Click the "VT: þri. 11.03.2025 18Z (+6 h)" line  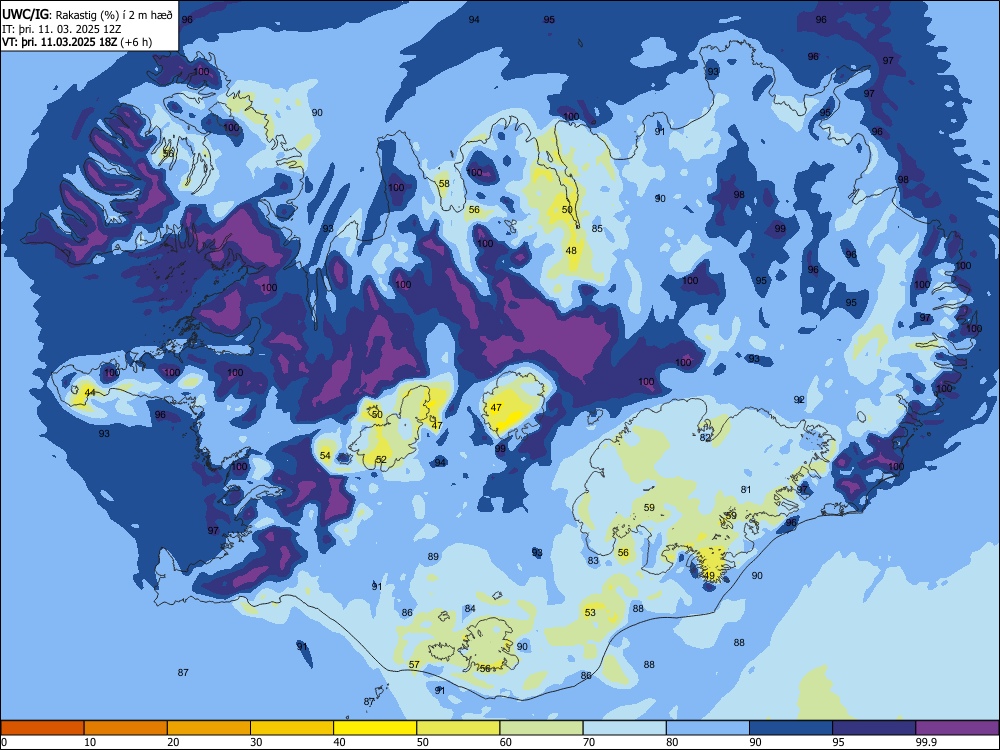77,42
